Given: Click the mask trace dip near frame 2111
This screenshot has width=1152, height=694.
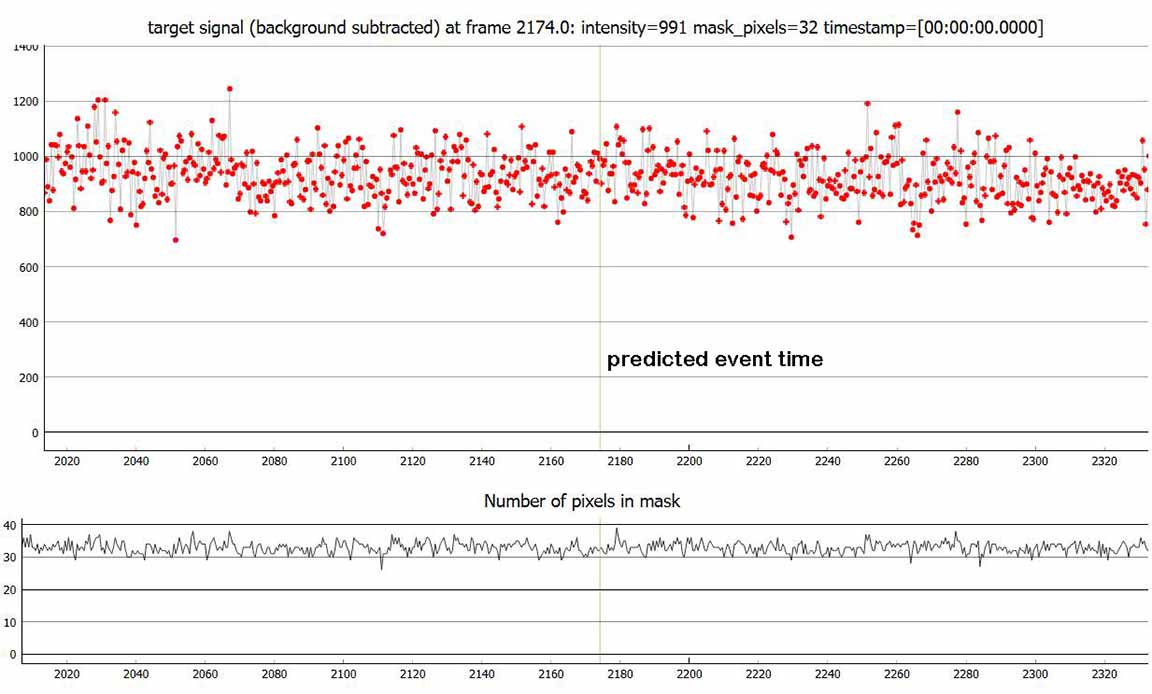Looking at the screenshot, I should click(x=381, y=568).
